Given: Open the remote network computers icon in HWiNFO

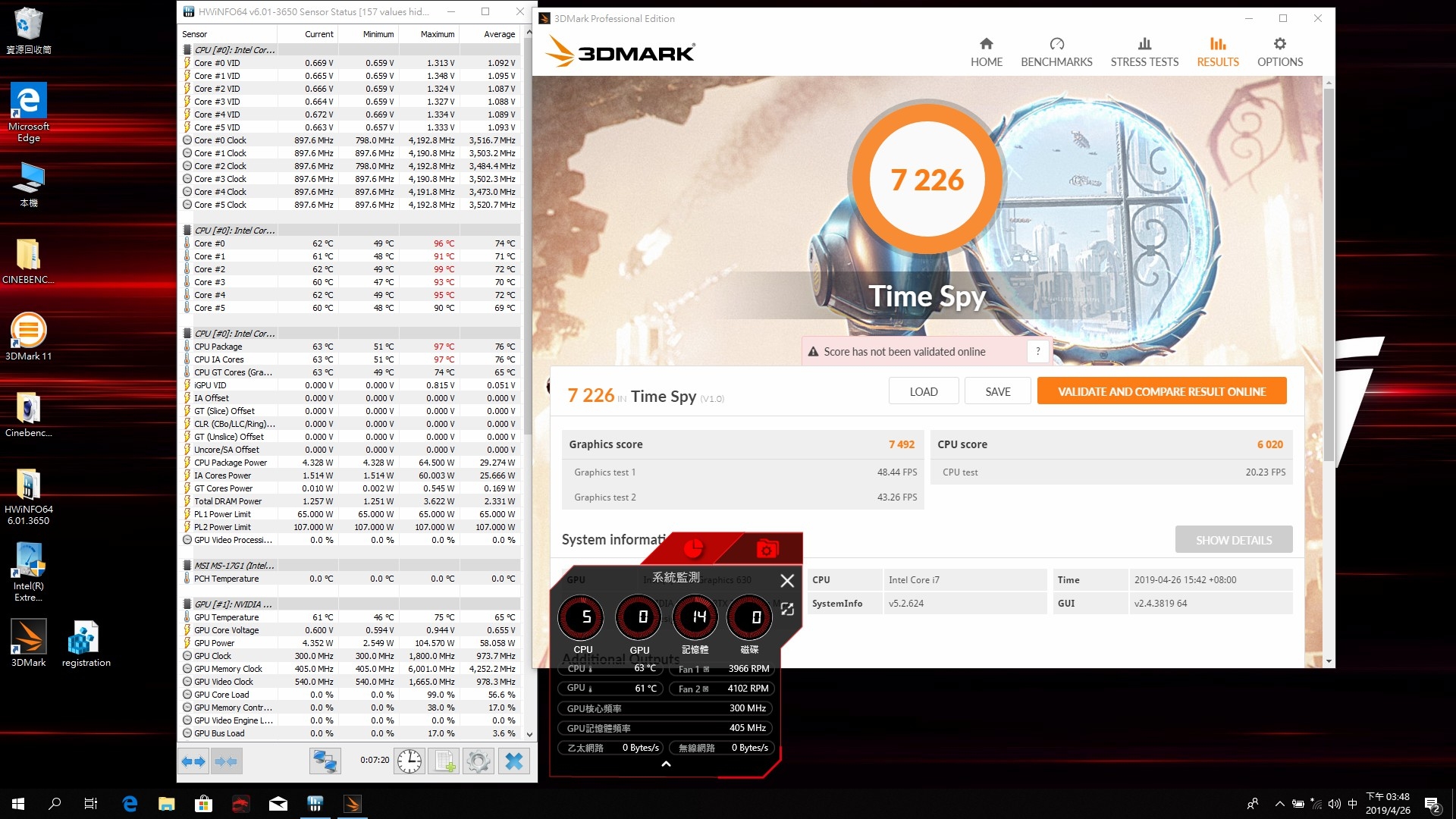Looking at the screenshot, I should click(325, 761).
